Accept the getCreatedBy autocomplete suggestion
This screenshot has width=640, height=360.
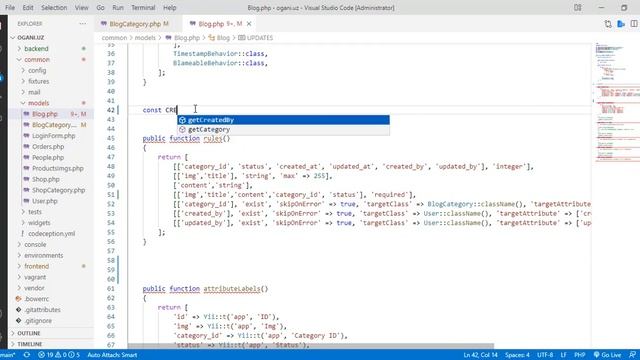283,120
